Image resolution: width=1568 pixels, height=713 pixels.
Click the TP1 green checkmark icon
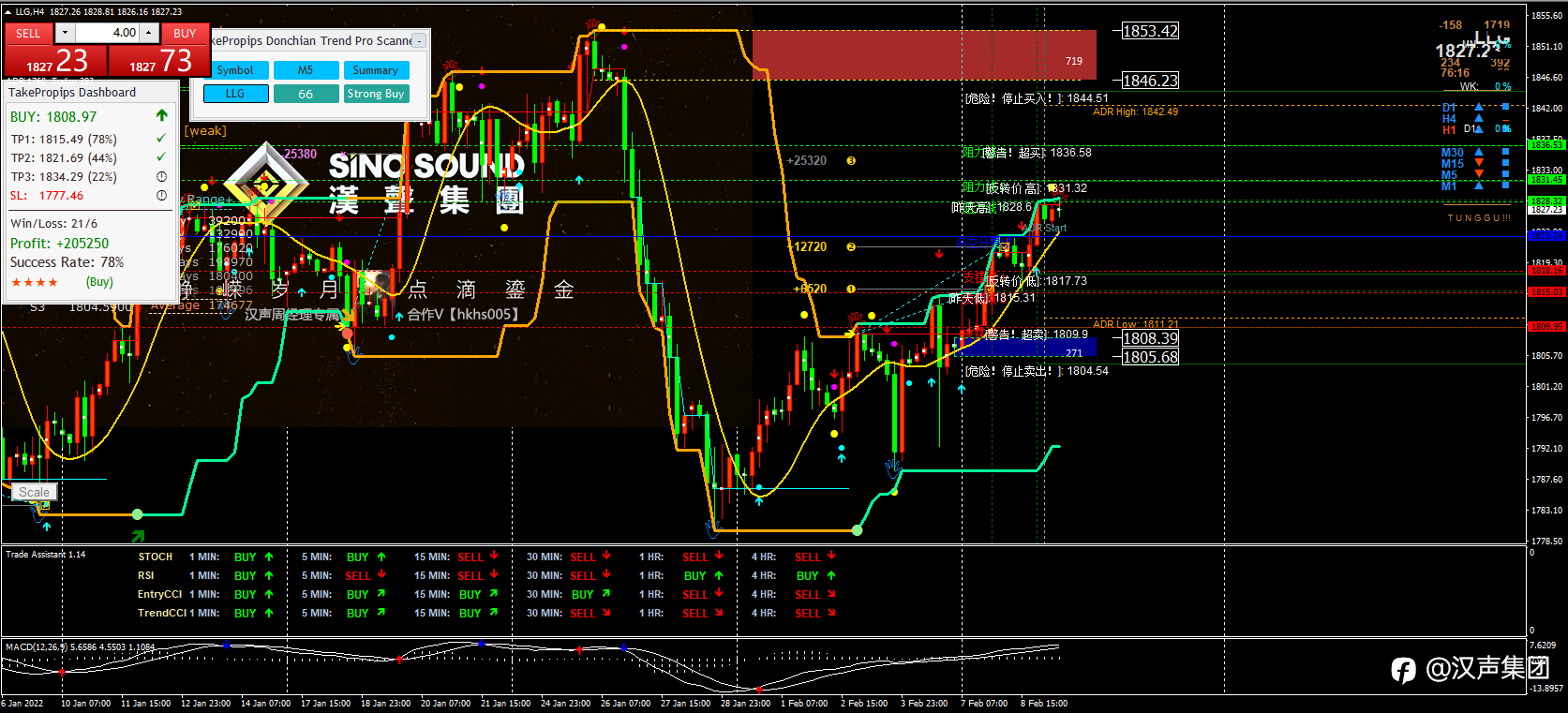click(161, 138)
